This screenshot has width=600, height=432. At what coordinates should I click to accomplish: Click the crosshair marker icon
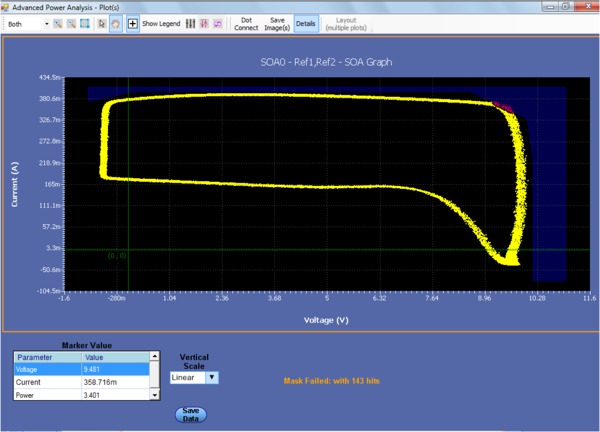[133, 23]
